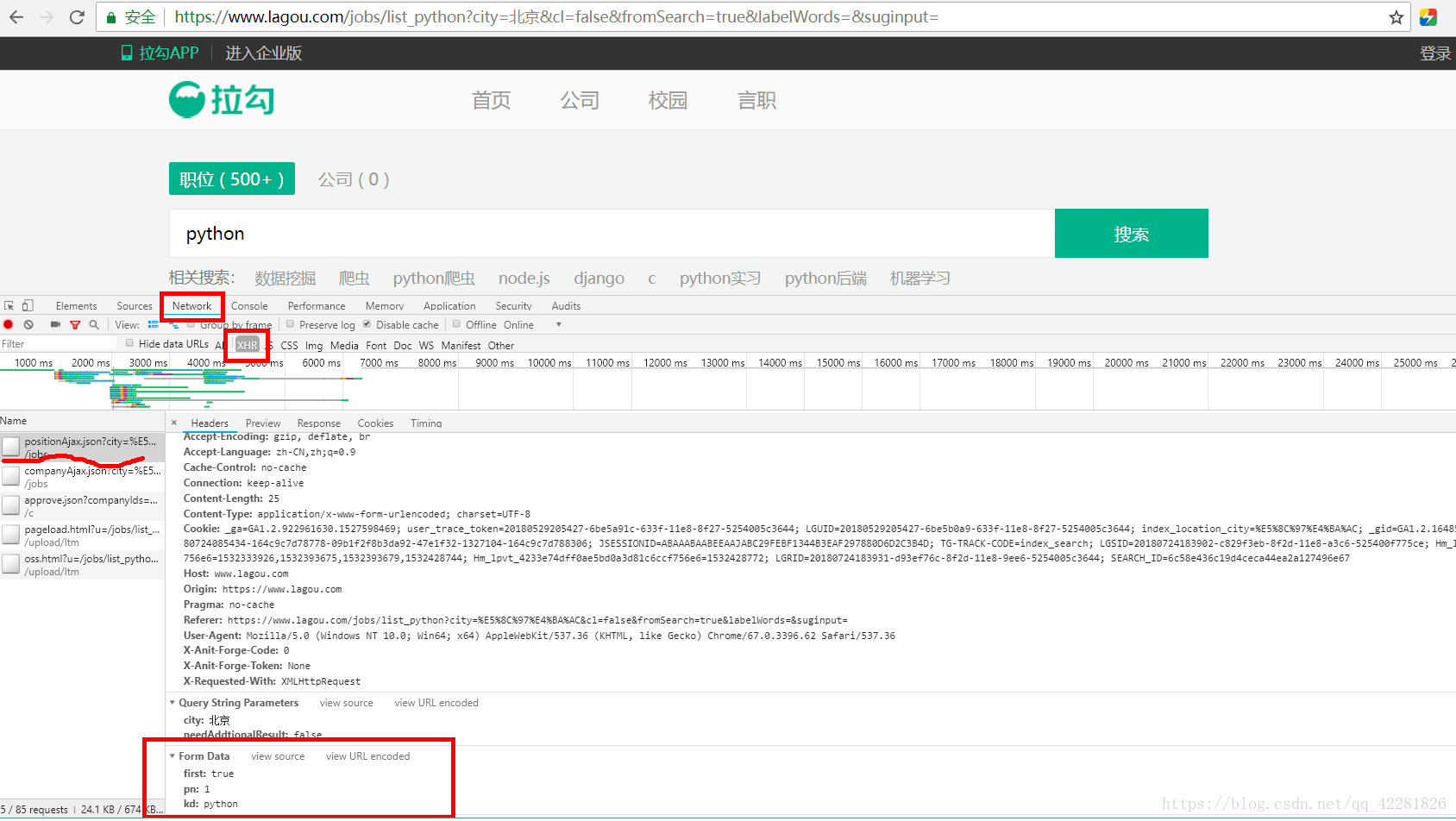Toggle the Preserve log checkbox

coord(291,324)
